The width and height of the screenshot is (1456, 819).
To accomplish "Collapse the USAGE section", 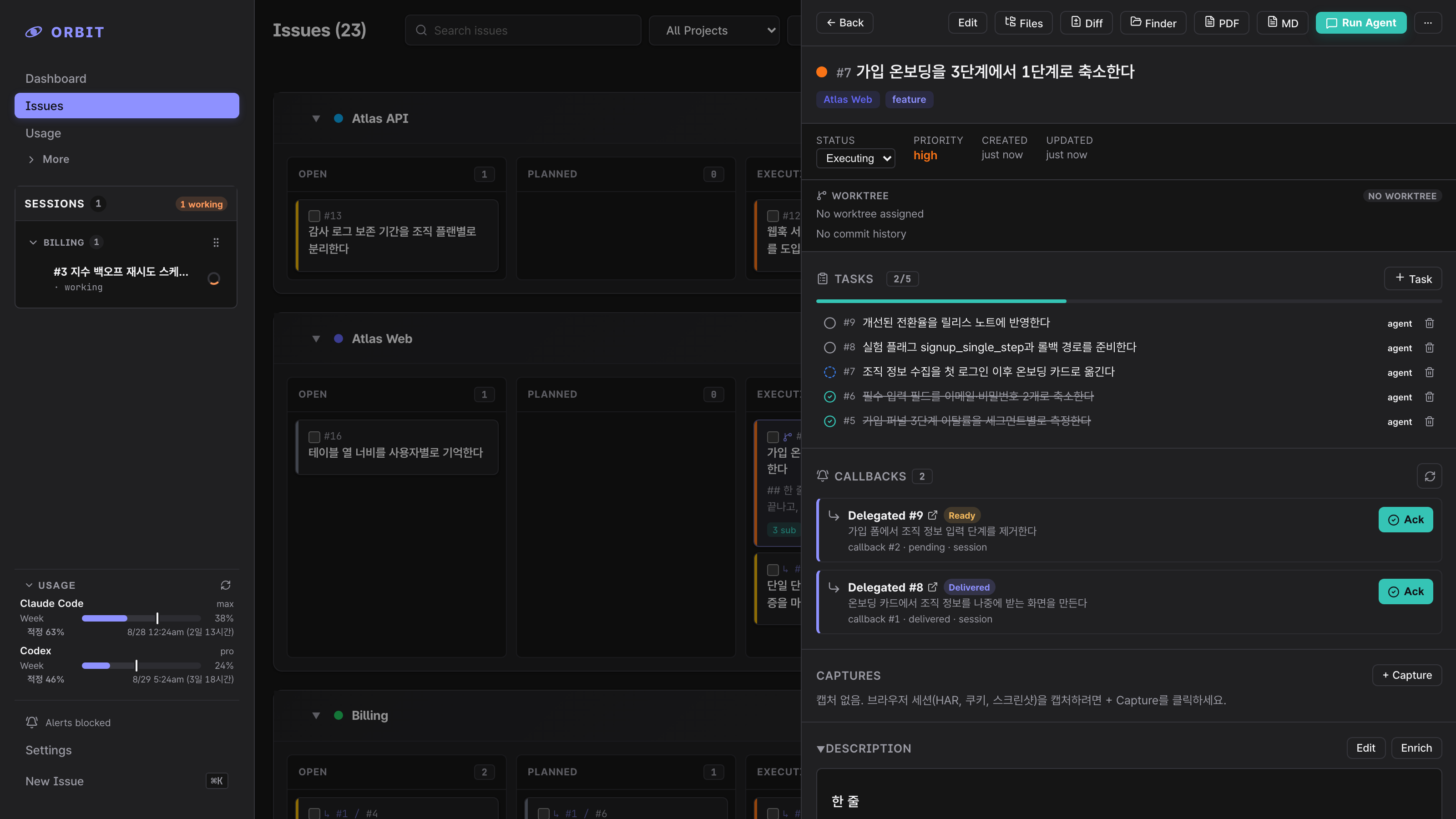I will [x=29, y=585].
